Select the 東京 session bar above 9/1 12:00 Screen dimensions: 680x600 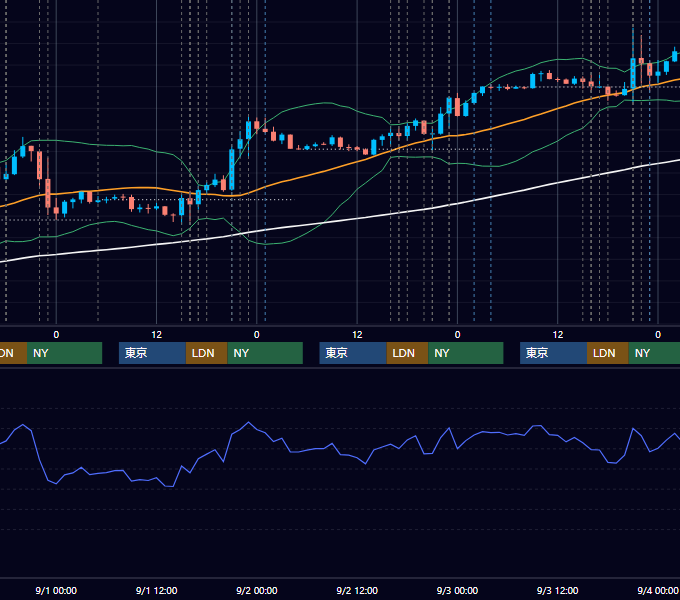point(152,353)
